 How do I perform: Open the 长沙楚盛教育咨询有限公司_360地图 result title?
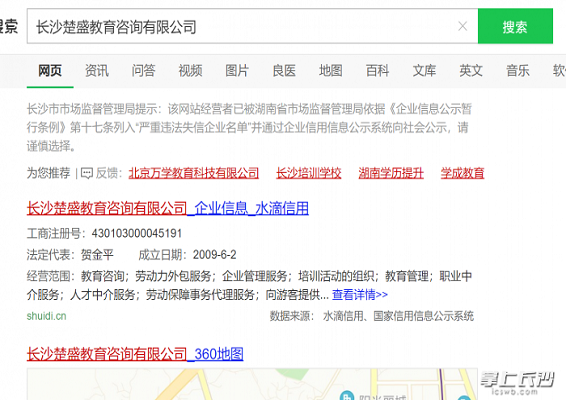coord(135,354)
